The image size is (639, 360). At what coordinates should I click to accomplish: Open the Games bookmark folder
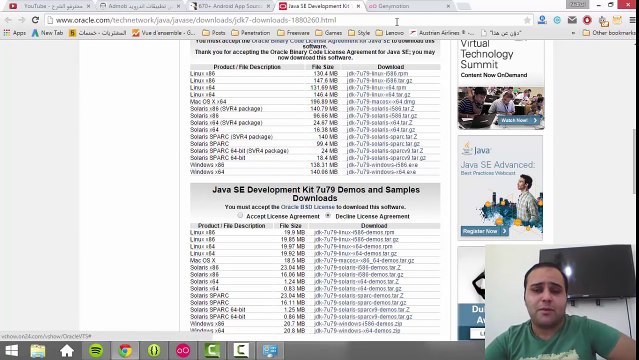pyautogui.click(x=328, y=33)
